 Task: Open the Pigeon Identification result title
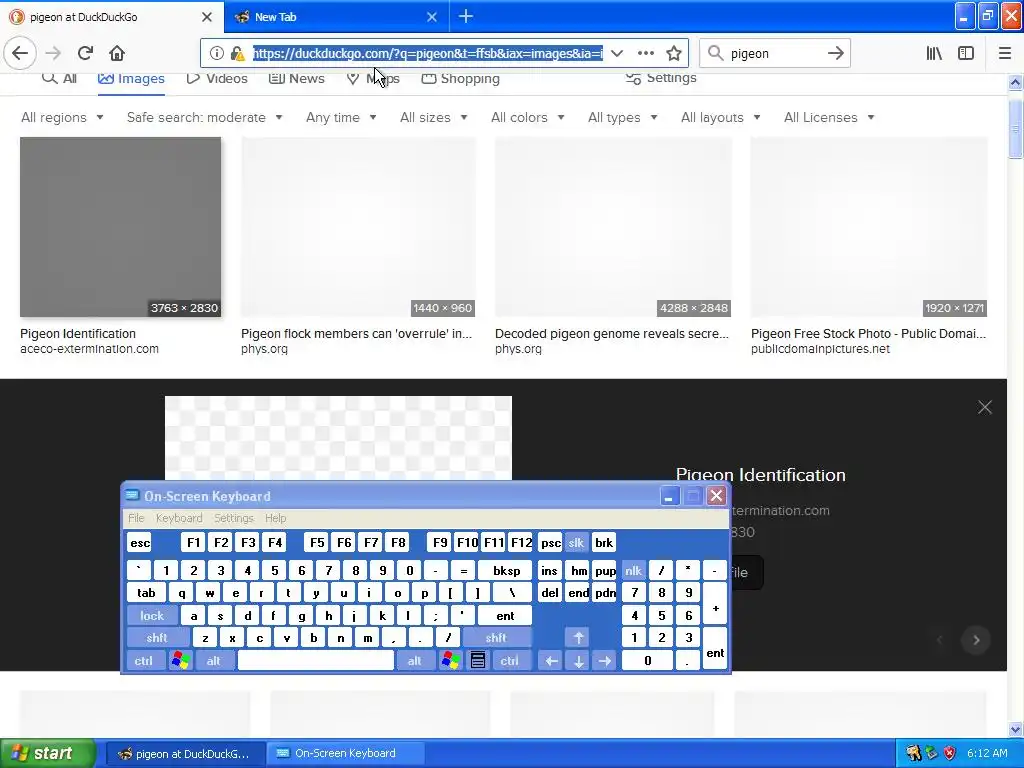[78, 334]
